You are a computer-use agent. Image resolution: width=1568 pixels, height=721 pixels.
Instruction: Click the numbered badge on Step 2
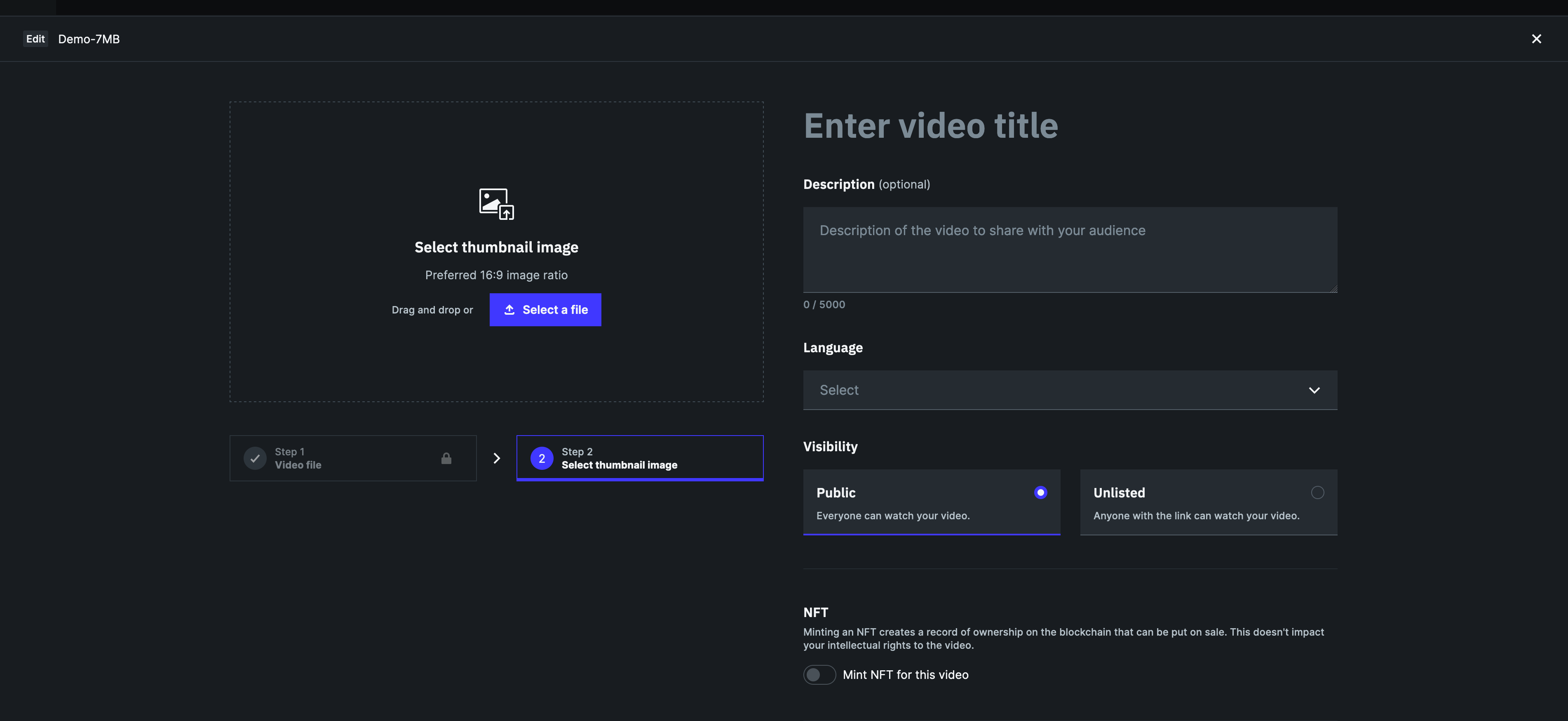[541, 458]
